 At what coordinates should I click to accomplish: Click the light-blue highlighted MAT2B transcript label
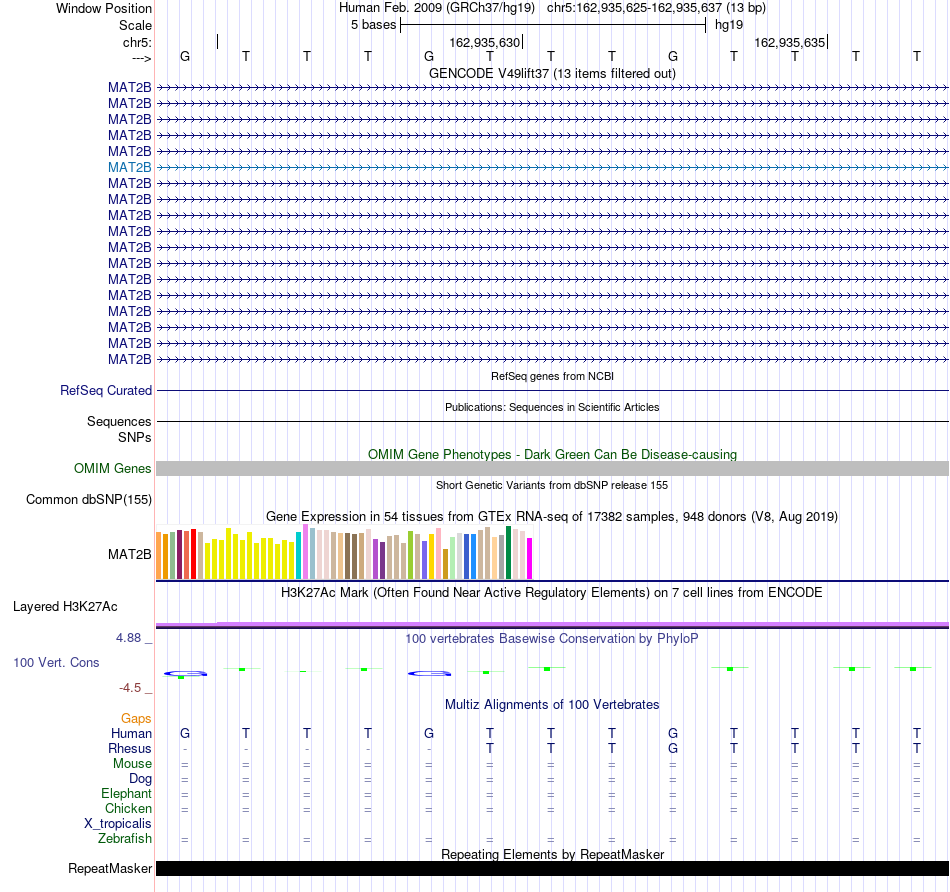(130, 167)
